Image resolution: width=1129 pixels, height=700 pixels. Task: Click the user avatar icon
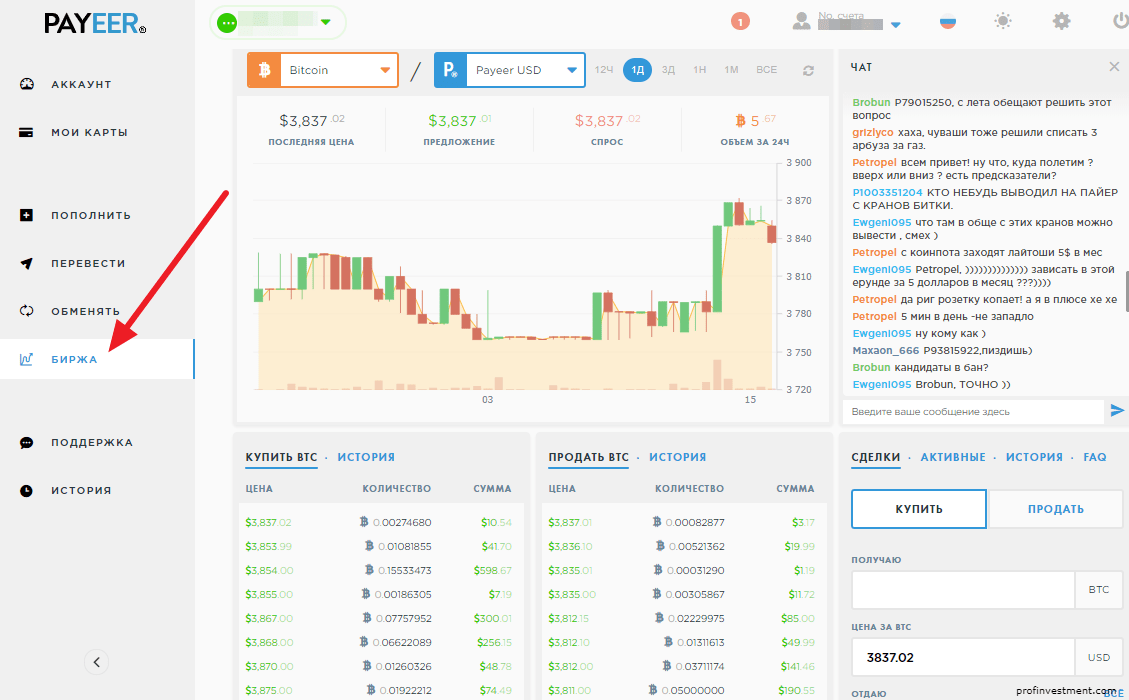tap(801, 22)
